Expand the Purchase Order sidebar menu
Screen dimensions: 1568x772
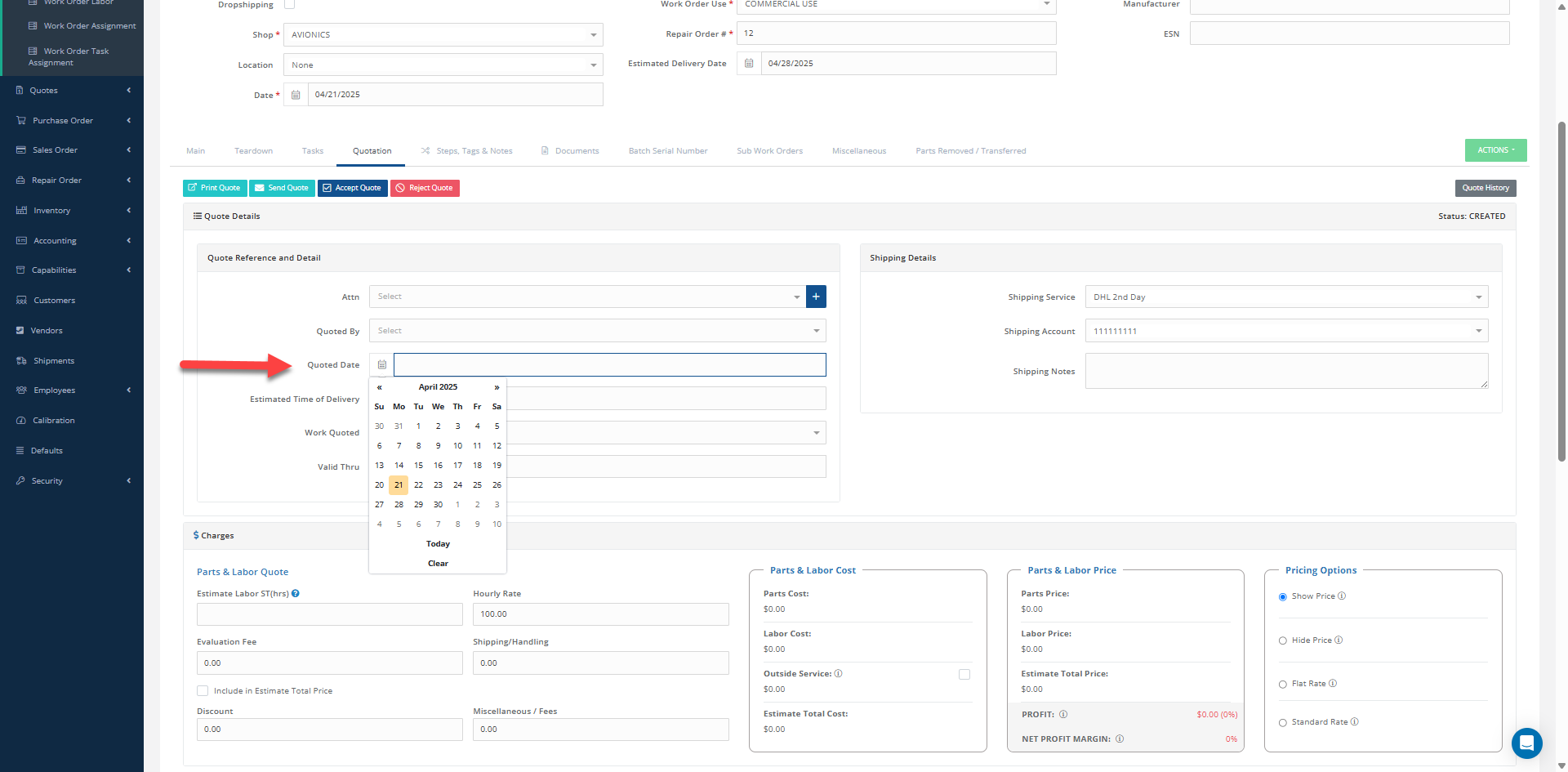coord(72,121)
